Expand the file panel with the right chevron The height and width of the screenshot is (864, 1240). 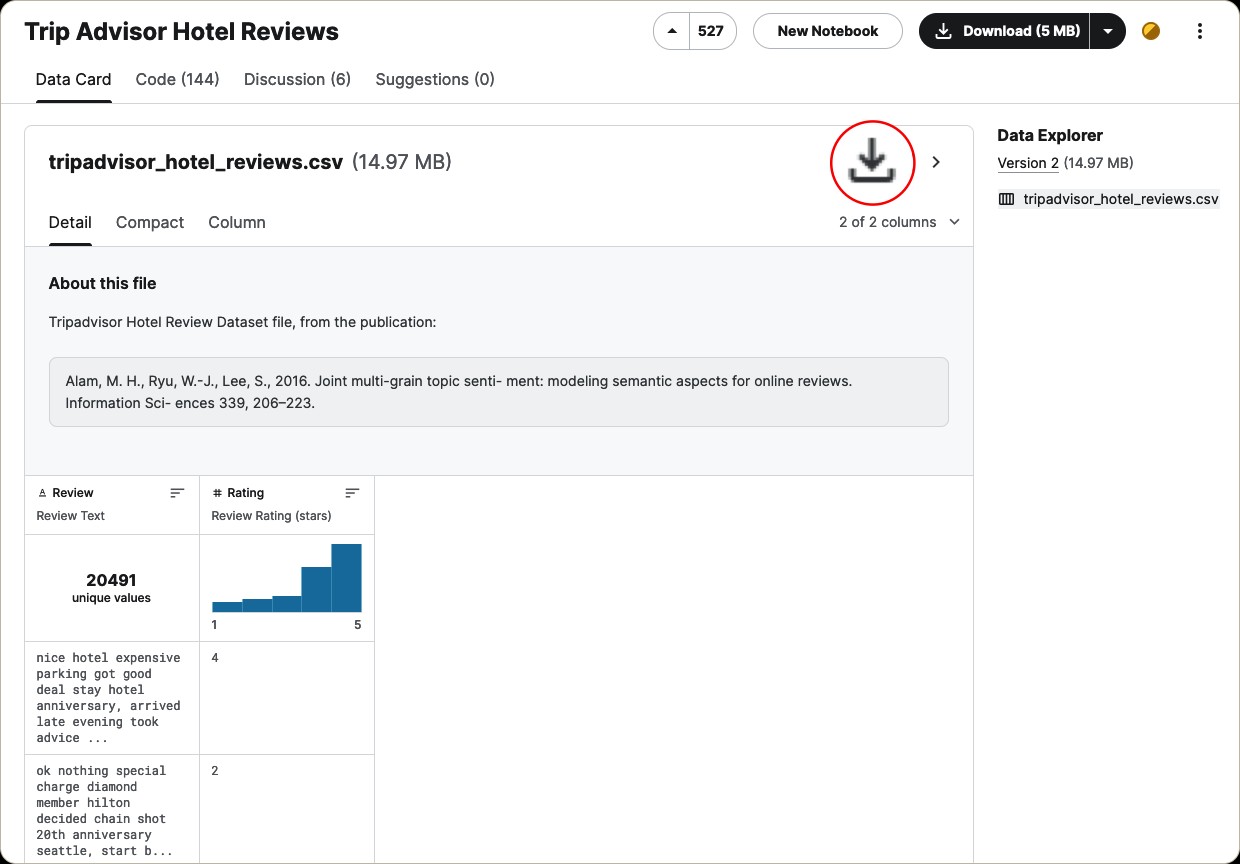[936, 162]
